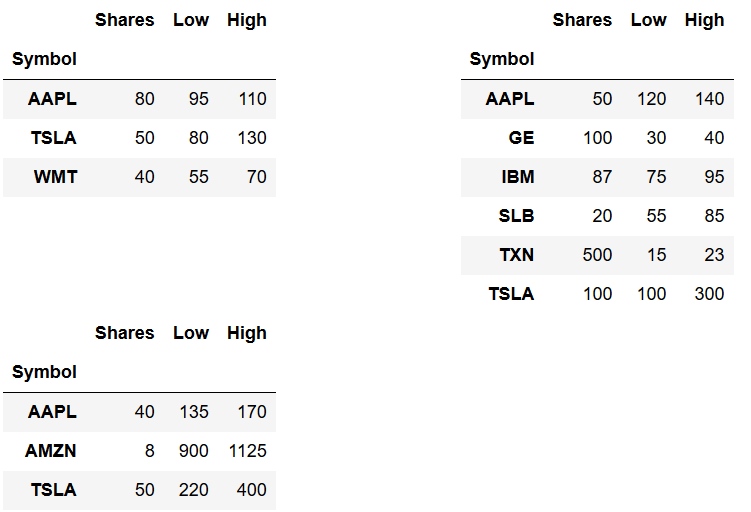The height and width of the screenshot is (512, 751).
Task: Click the AAPL row label in top-left table
Action: coord(52,99)
